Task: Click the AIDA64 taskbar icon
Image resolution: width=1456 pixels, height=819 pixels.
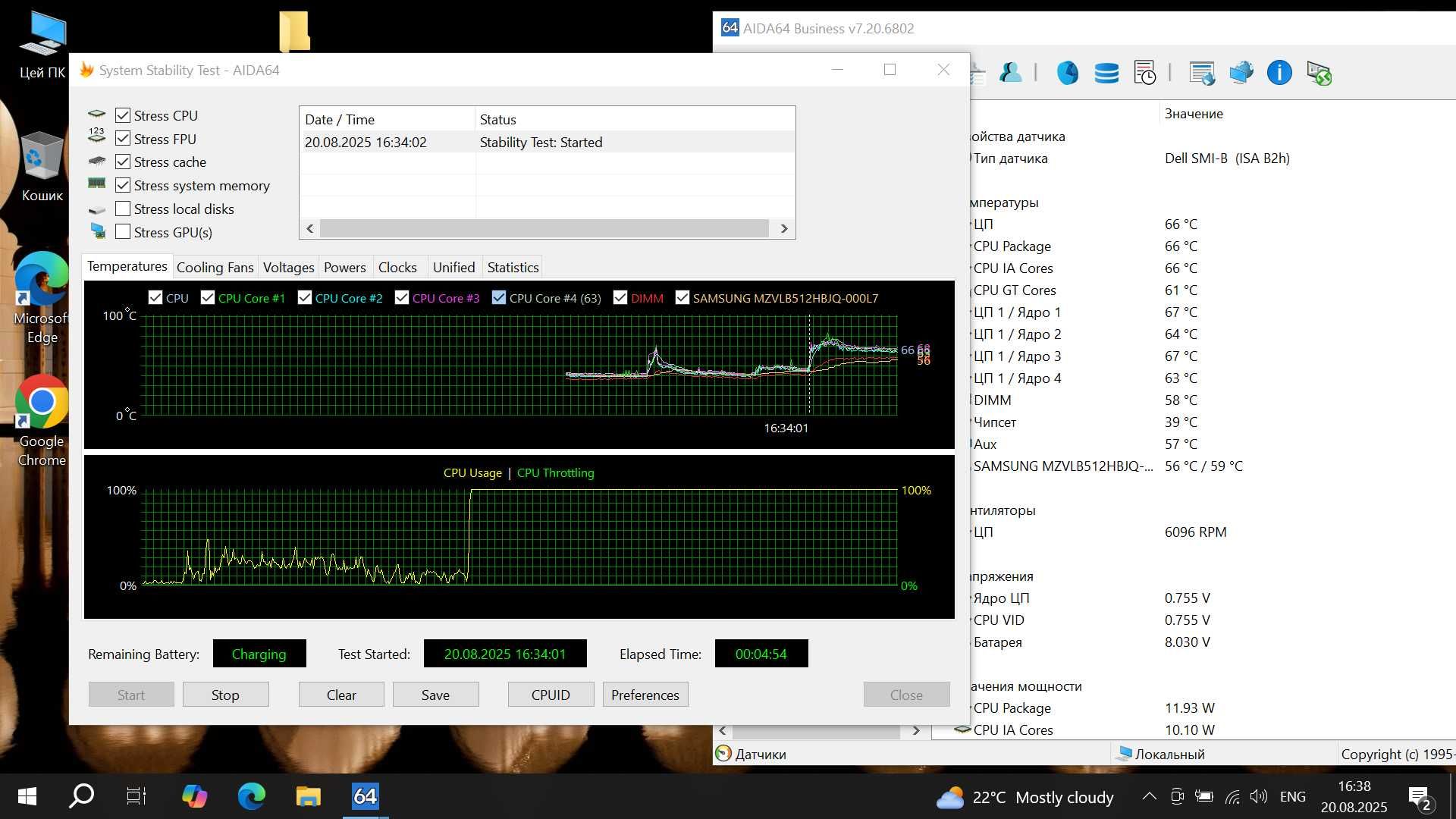Action: point(365,796)
